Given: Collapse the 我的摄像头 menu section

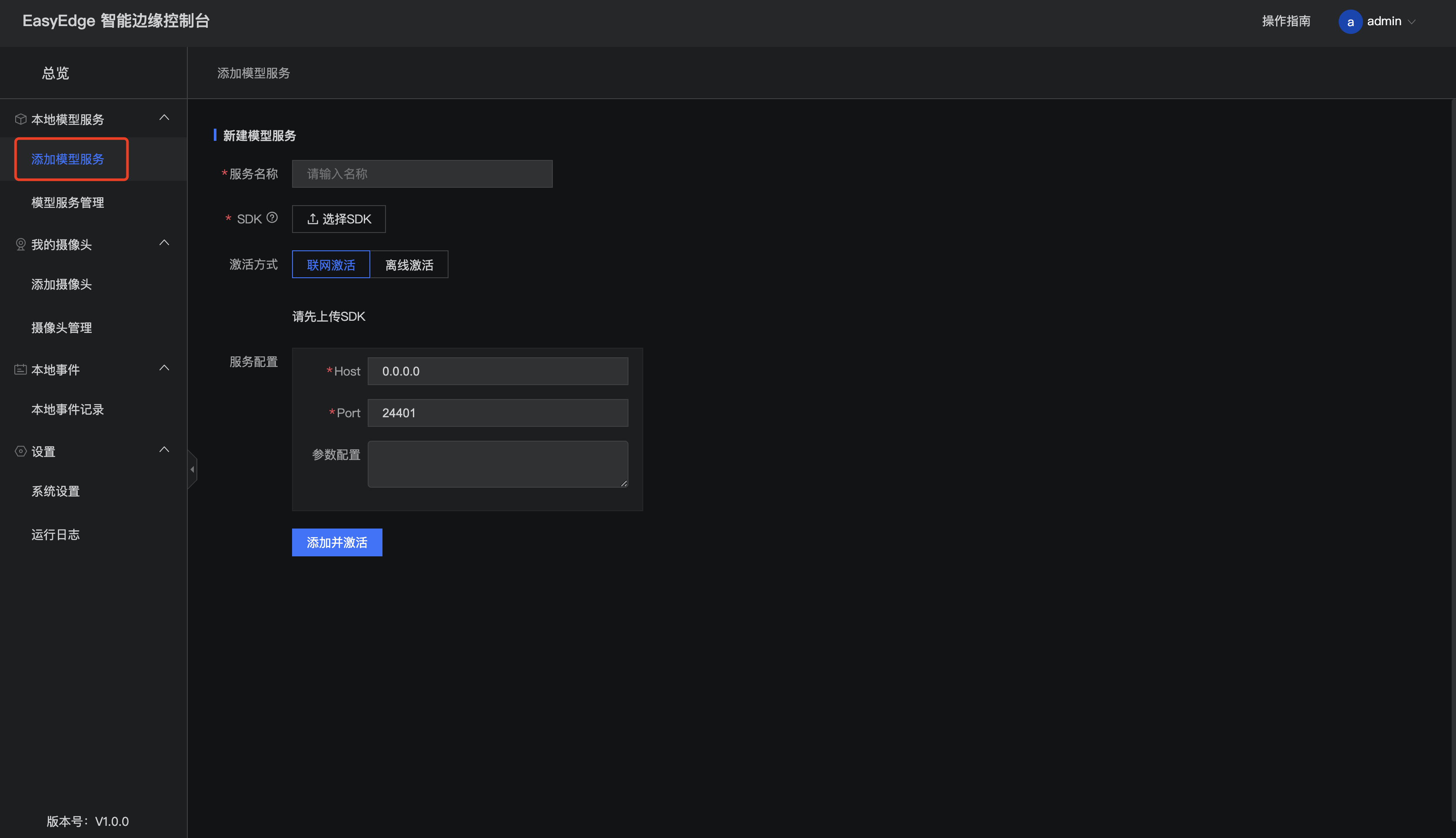Looking at the screenshot, I should [x=164, y=243].
